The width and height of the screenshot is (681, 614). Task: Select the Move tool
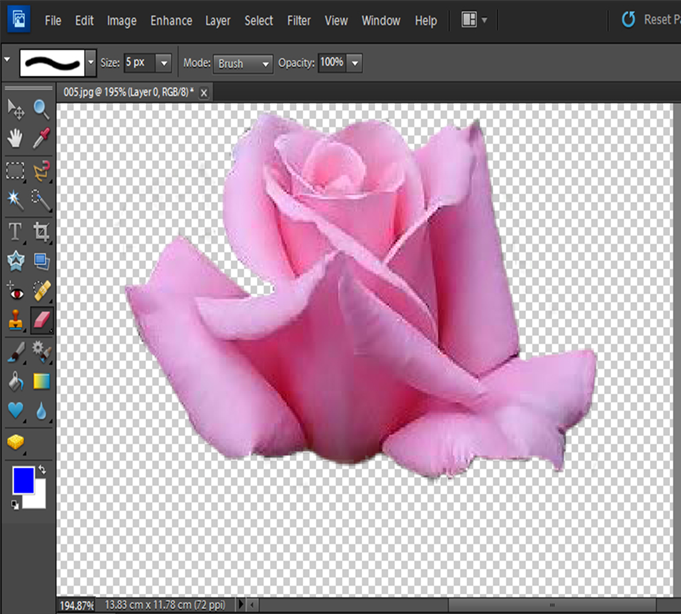point(16,109)
